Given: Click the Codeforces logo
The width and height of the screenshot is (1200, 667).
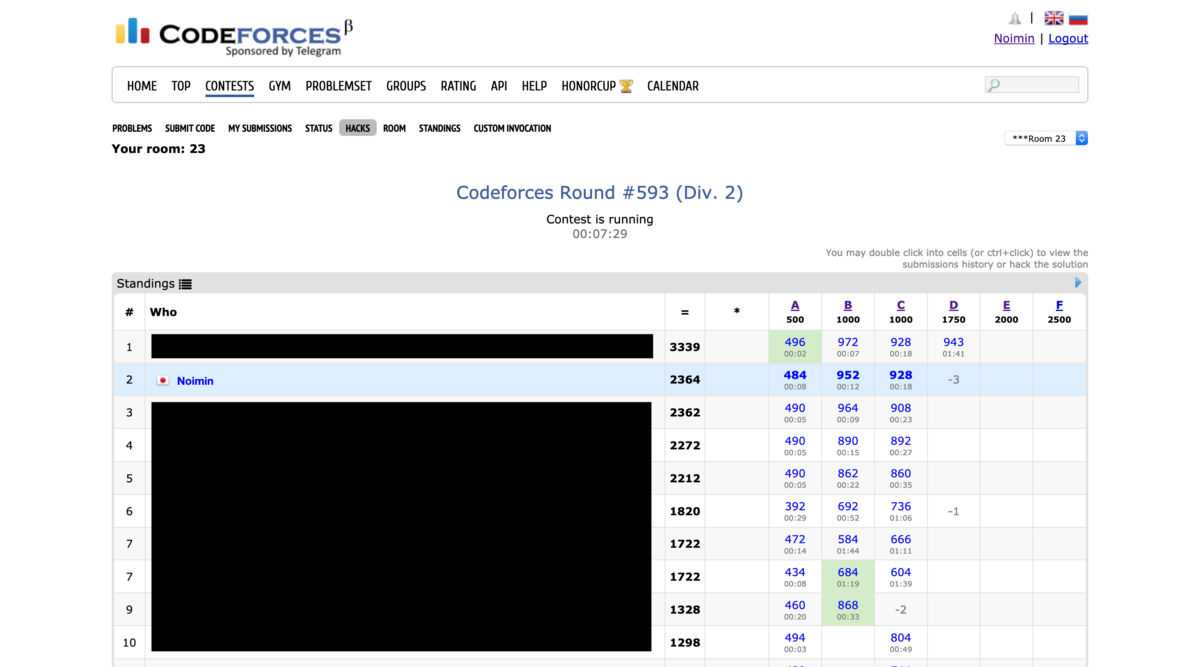Looking at the screenshot, I should tap(234, 37).
